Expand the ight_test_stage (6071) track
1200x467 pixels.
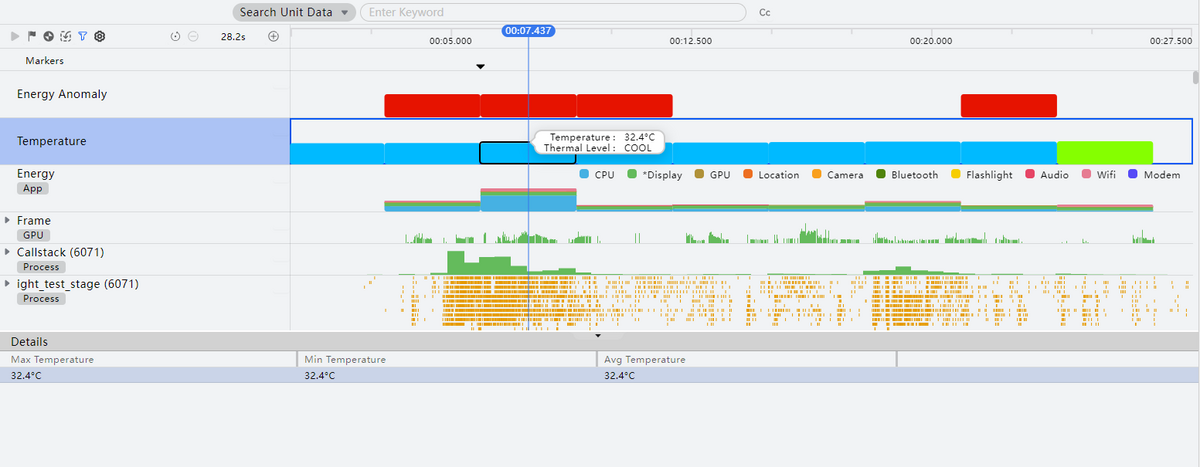pyautogui.click(x=8, y=284)
